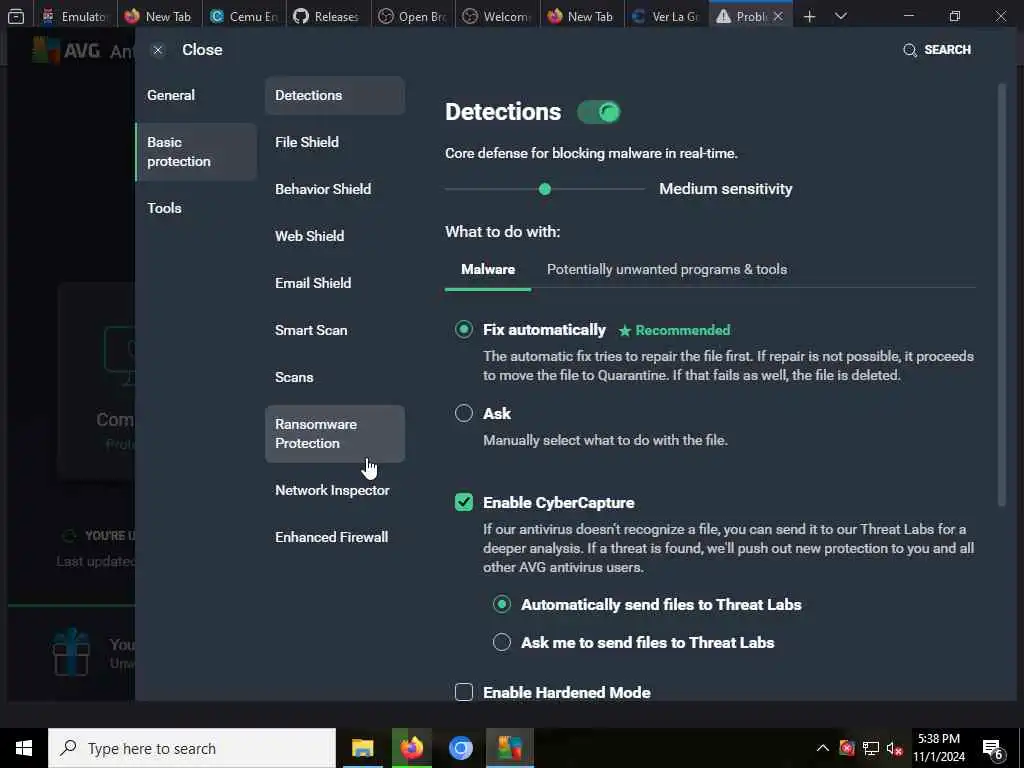
Task: Uncheck Enable CyberCapture checkbox
Action: tap(464, 502)
